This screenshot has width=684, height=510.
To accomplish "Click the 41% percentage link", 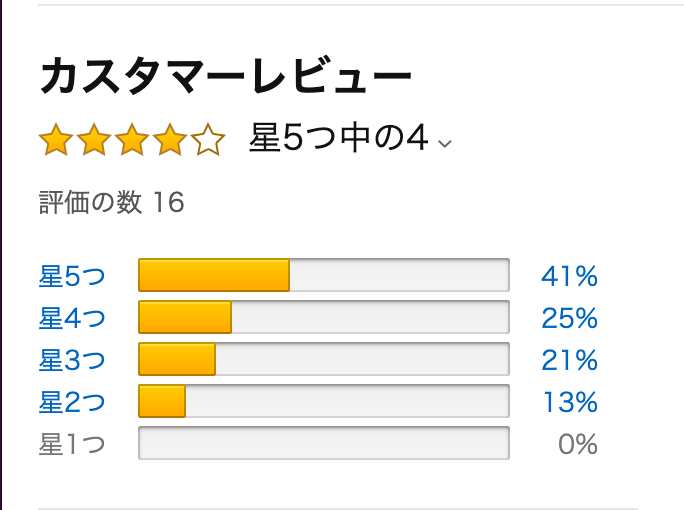I will point(569,276).
